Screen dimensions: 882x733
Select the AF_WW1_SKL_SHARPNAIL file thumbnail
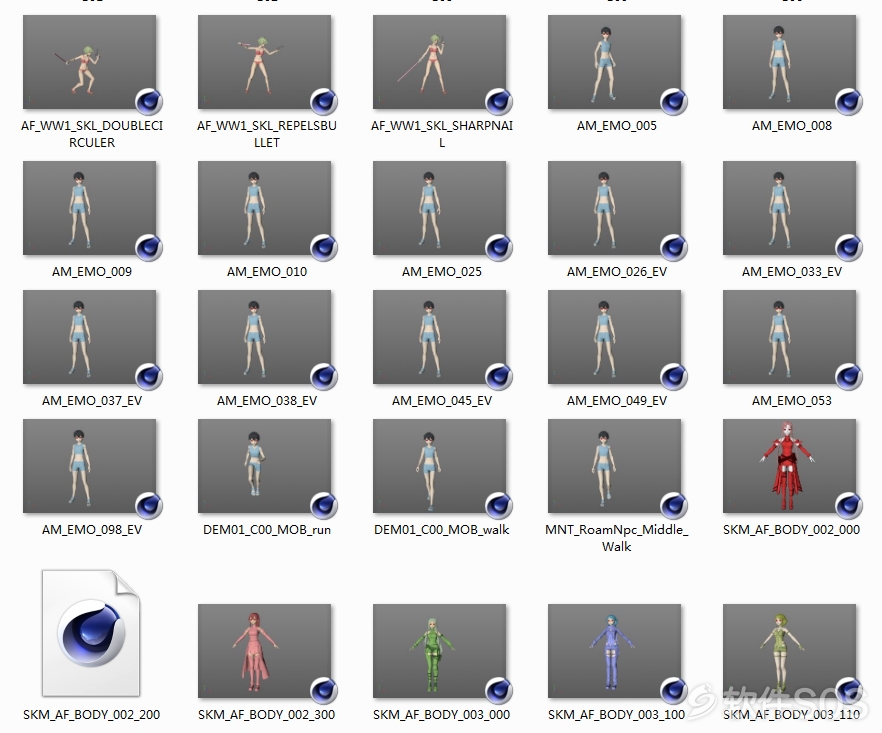(439, 62)
